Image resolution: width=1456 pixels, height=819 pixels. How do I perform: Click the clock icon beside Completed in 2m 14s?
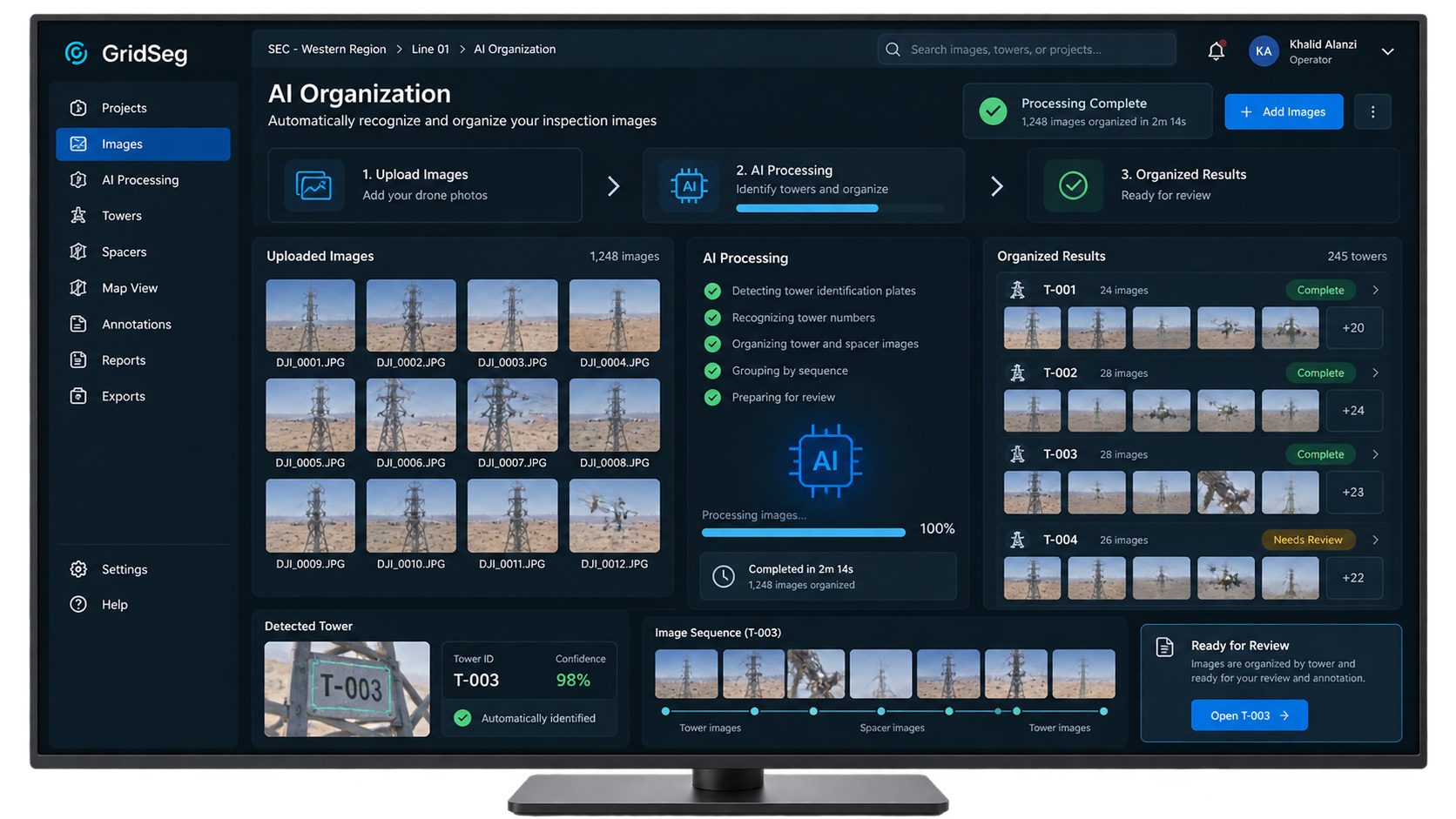(724, 576)
